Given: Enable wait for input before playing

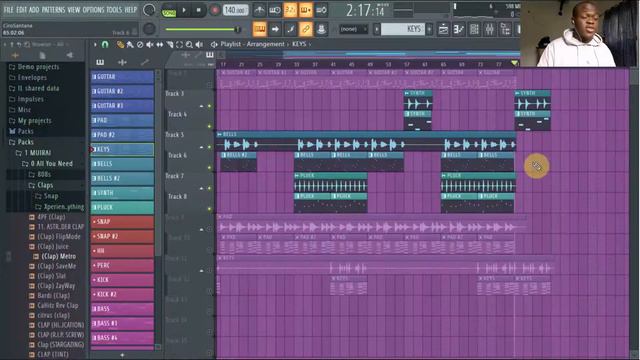Looking at the screenshot, I should [275, 10].
